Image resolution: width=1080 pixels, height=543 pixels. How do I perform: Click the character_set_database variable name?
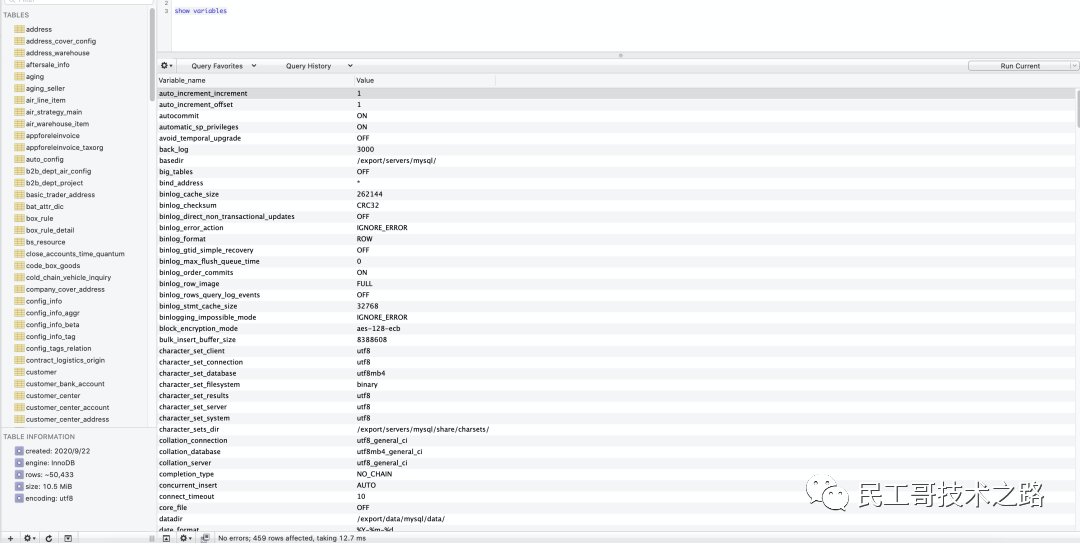coord(198,373)
